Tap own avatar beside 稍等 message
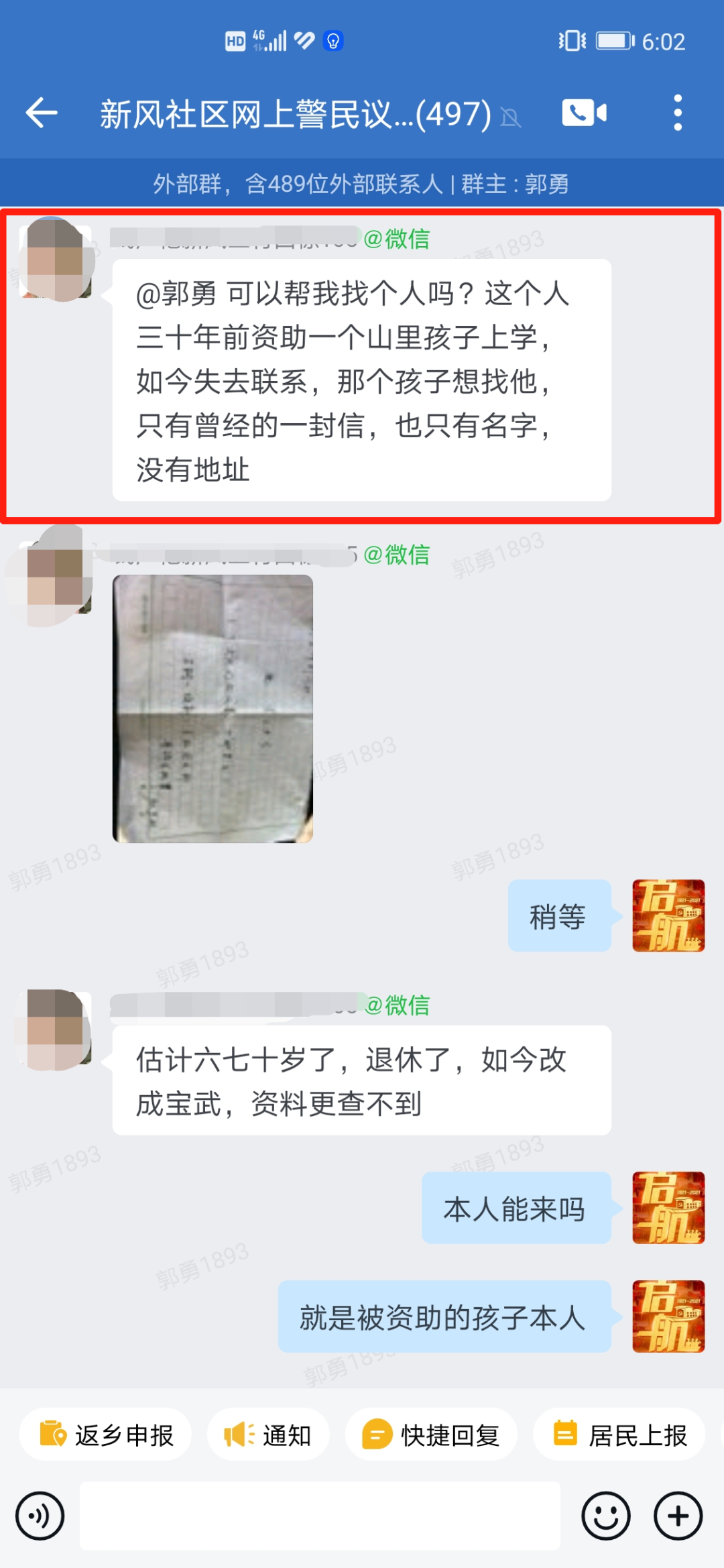The image size is (724, 1568). 668,915
